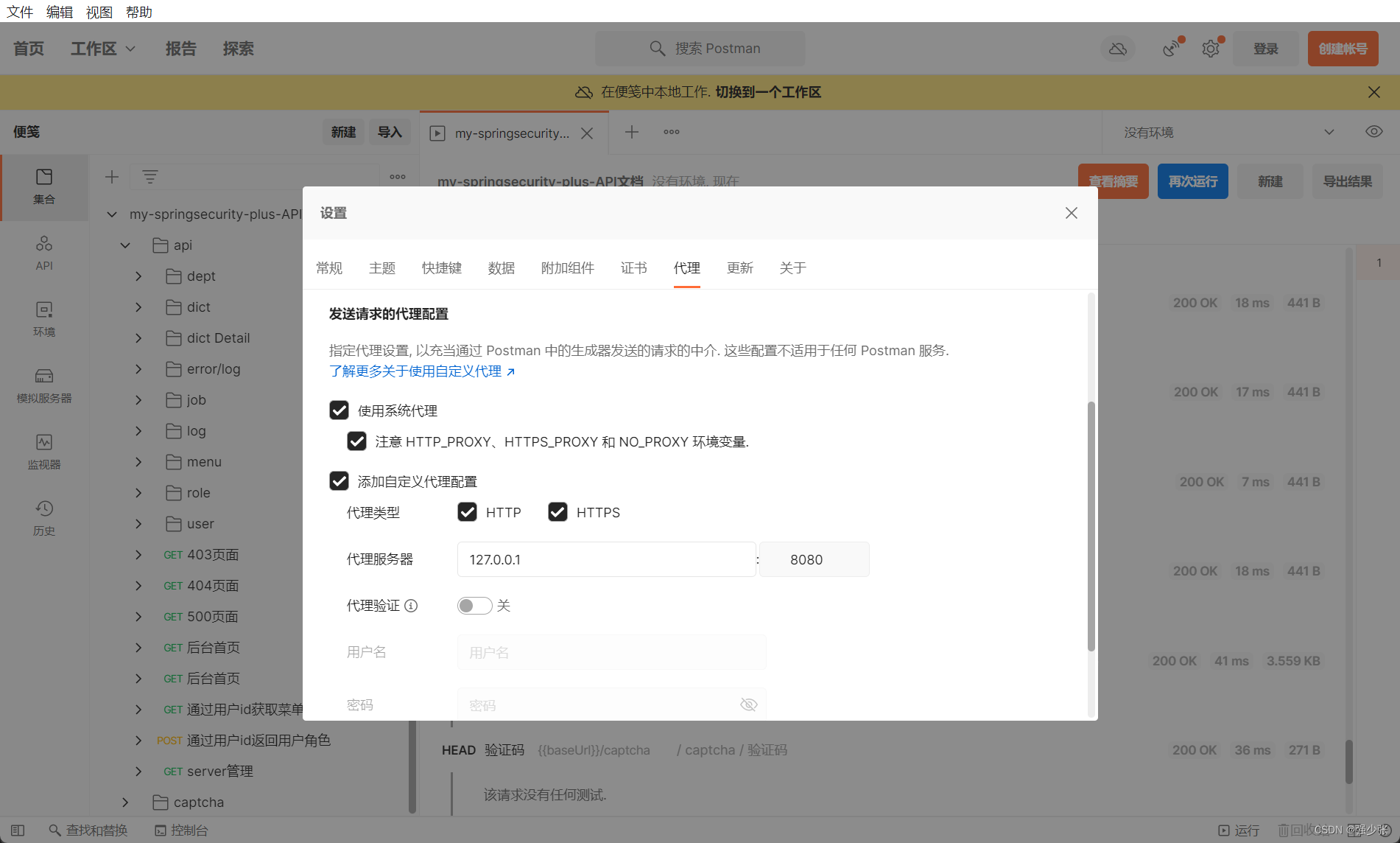
Task: Toggle add custom proxy configuration checkbox
Action: click(339, 481)
